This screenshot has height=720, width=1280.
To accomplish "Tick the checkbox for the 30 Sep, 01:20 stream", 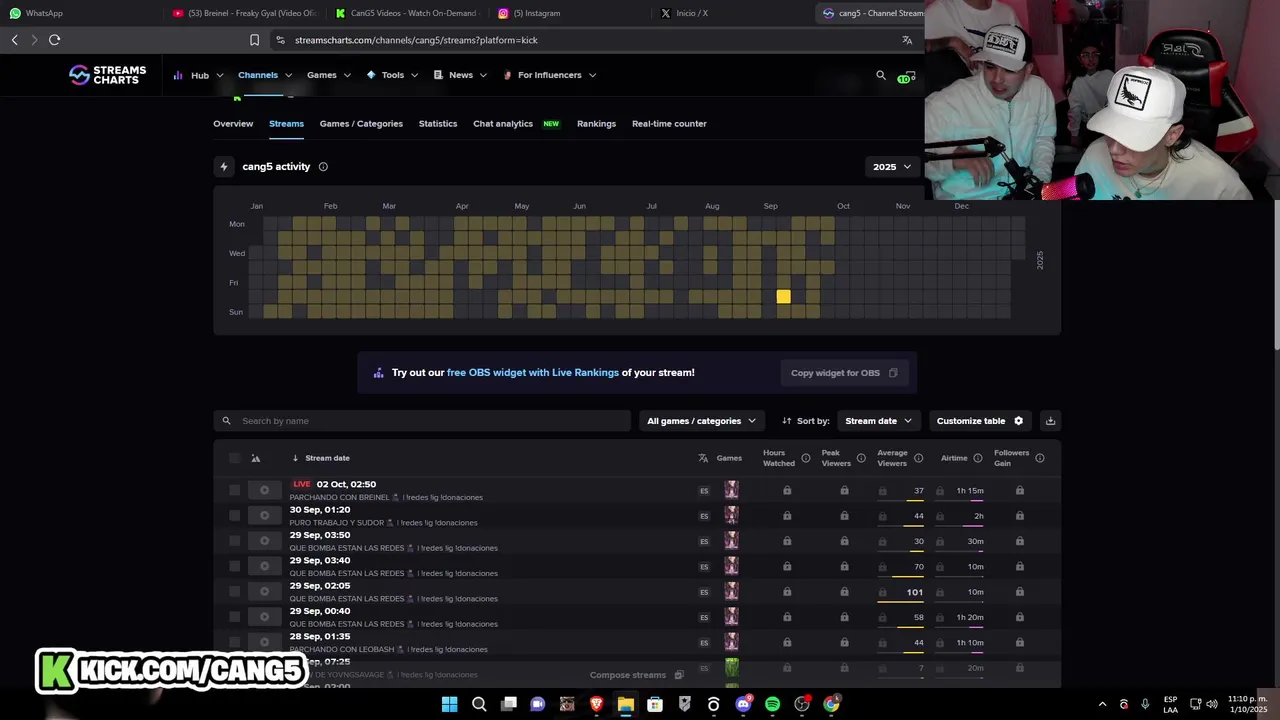I will (x=234, y=516).
